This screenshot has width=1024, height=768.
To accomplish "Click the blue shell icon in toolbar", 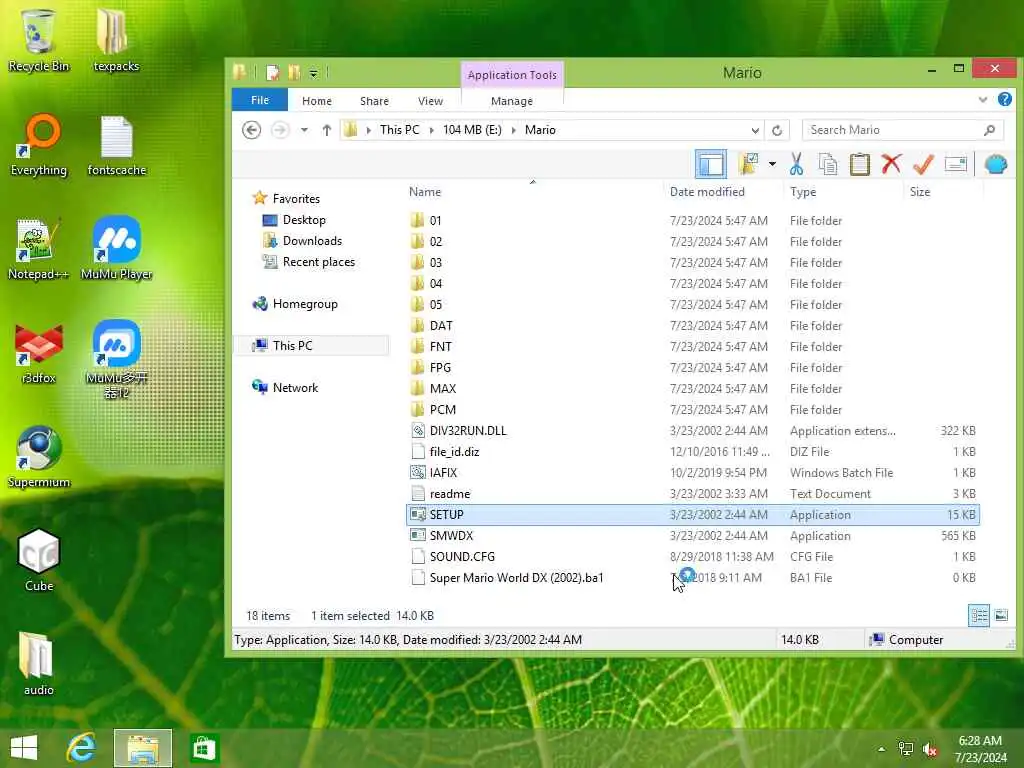I will click(995, 164).
